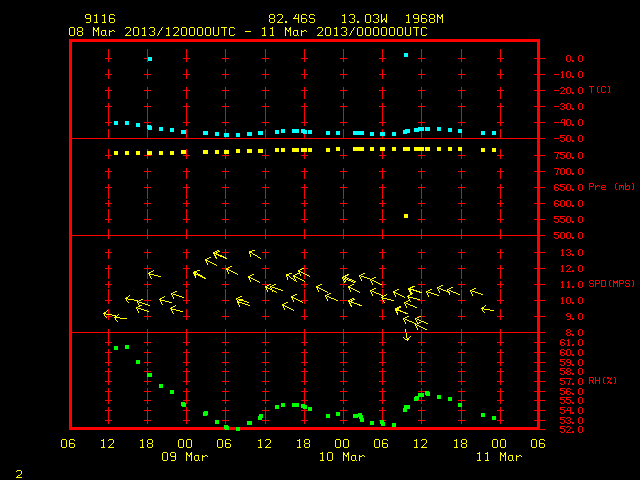The height and width of the screenshot is (480, 640).
Task: Click the cyan temperature point at 0.0 near 18
Action: [x=150, y=59]
